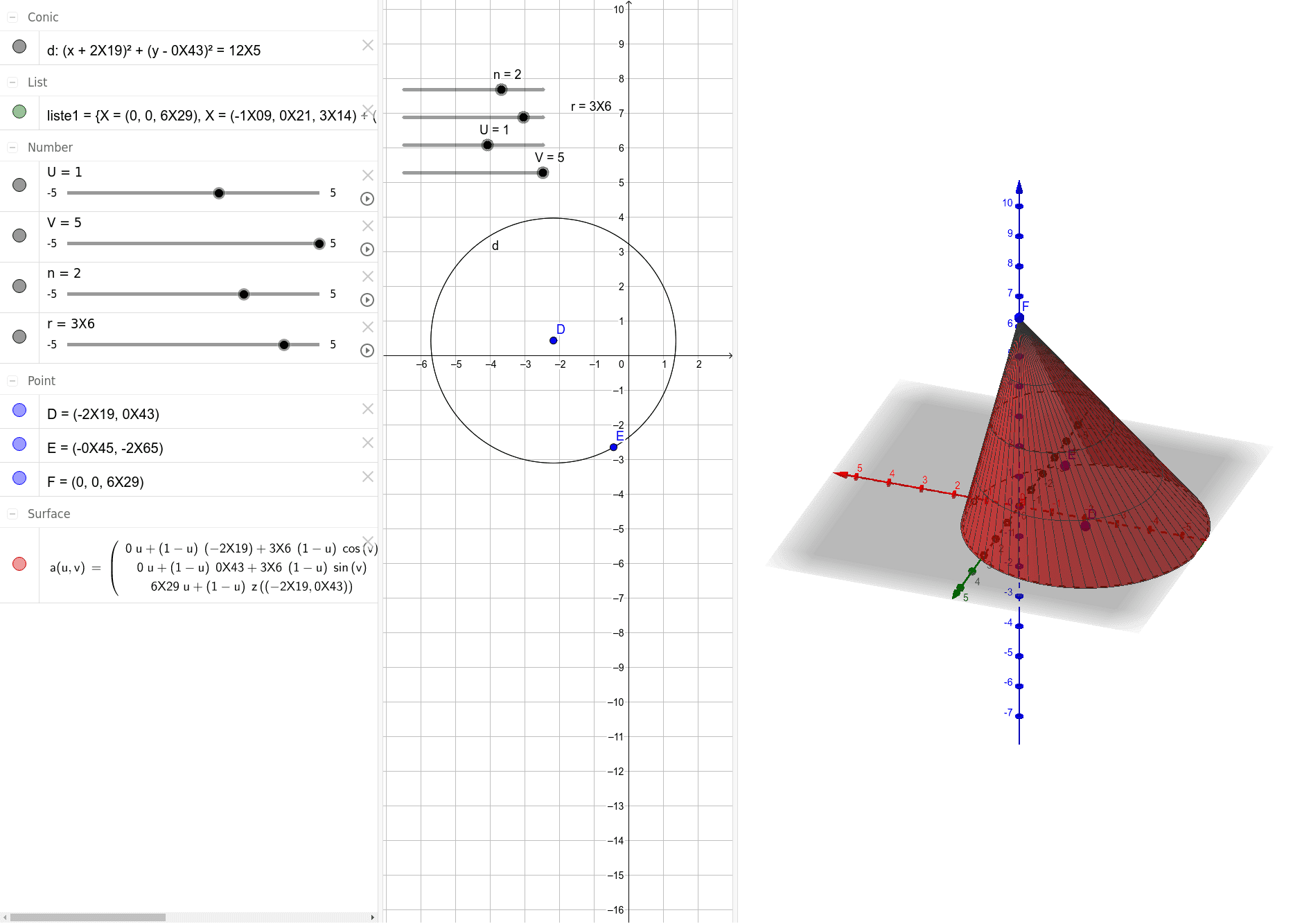
Task: Delete point F from the Point list
Action: pos(368,477)
